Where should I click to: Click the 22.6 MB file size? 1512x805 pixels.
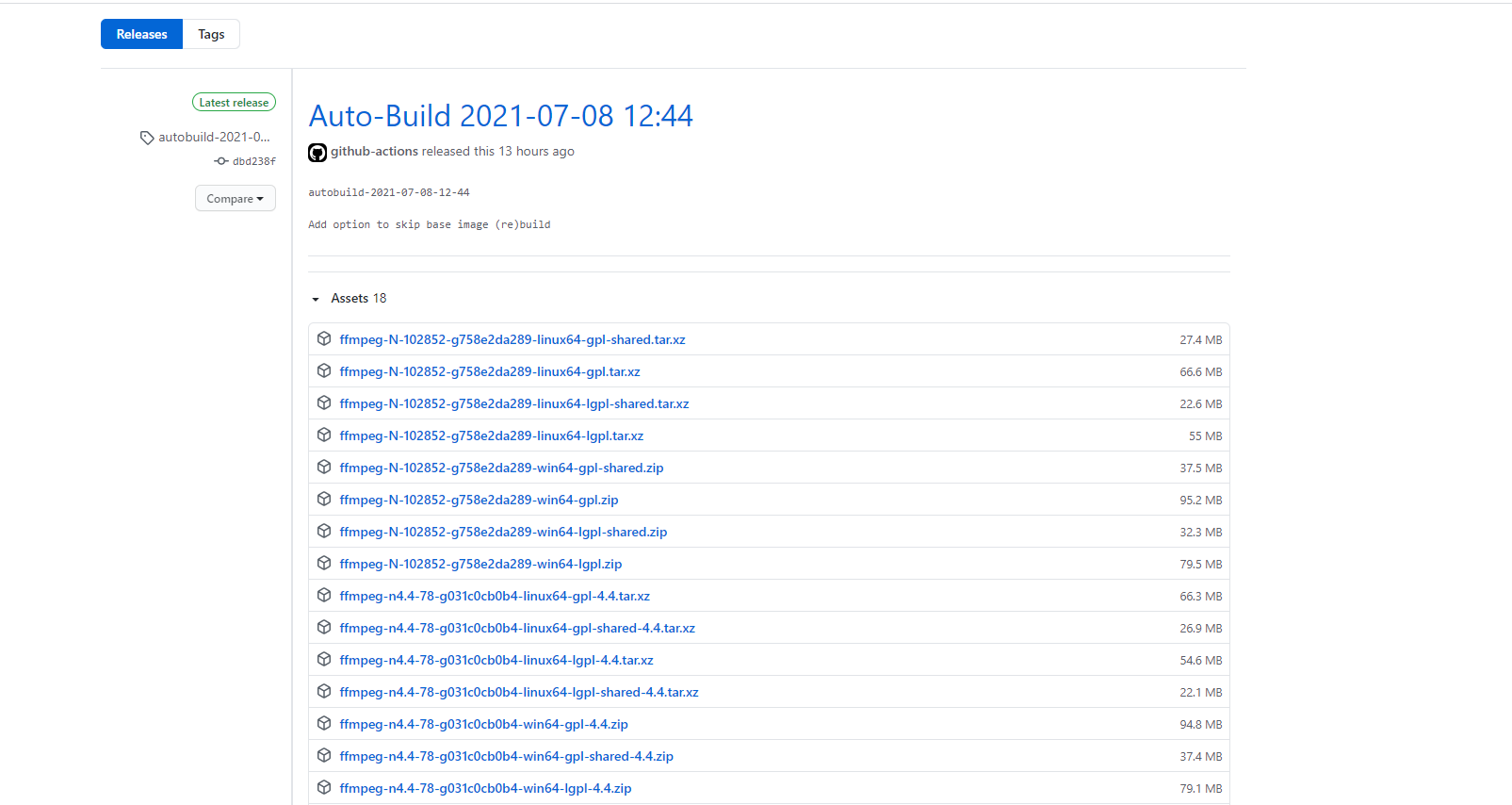coord(1201,404)
